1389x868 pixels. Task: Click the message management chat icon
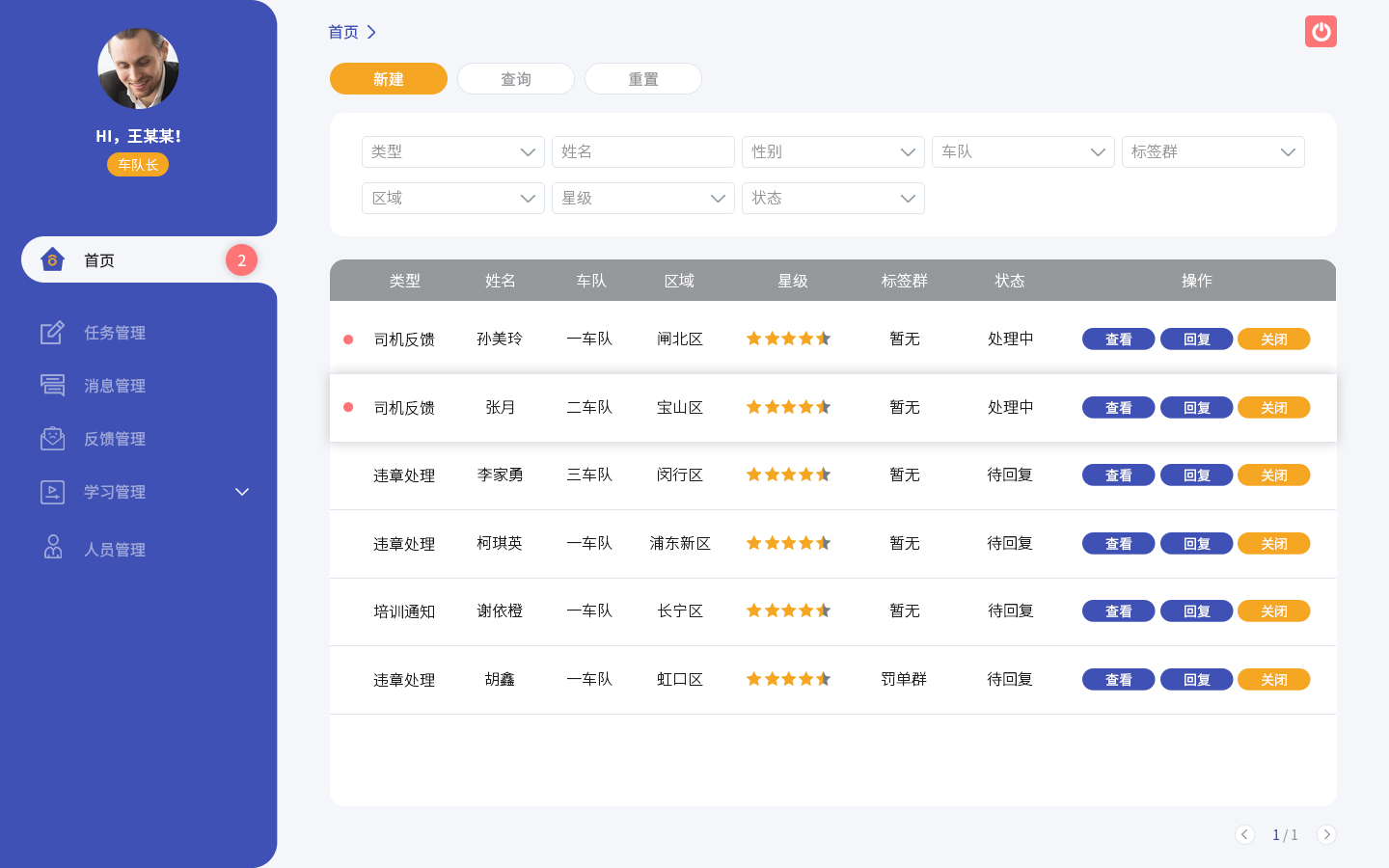coord(52,385)
